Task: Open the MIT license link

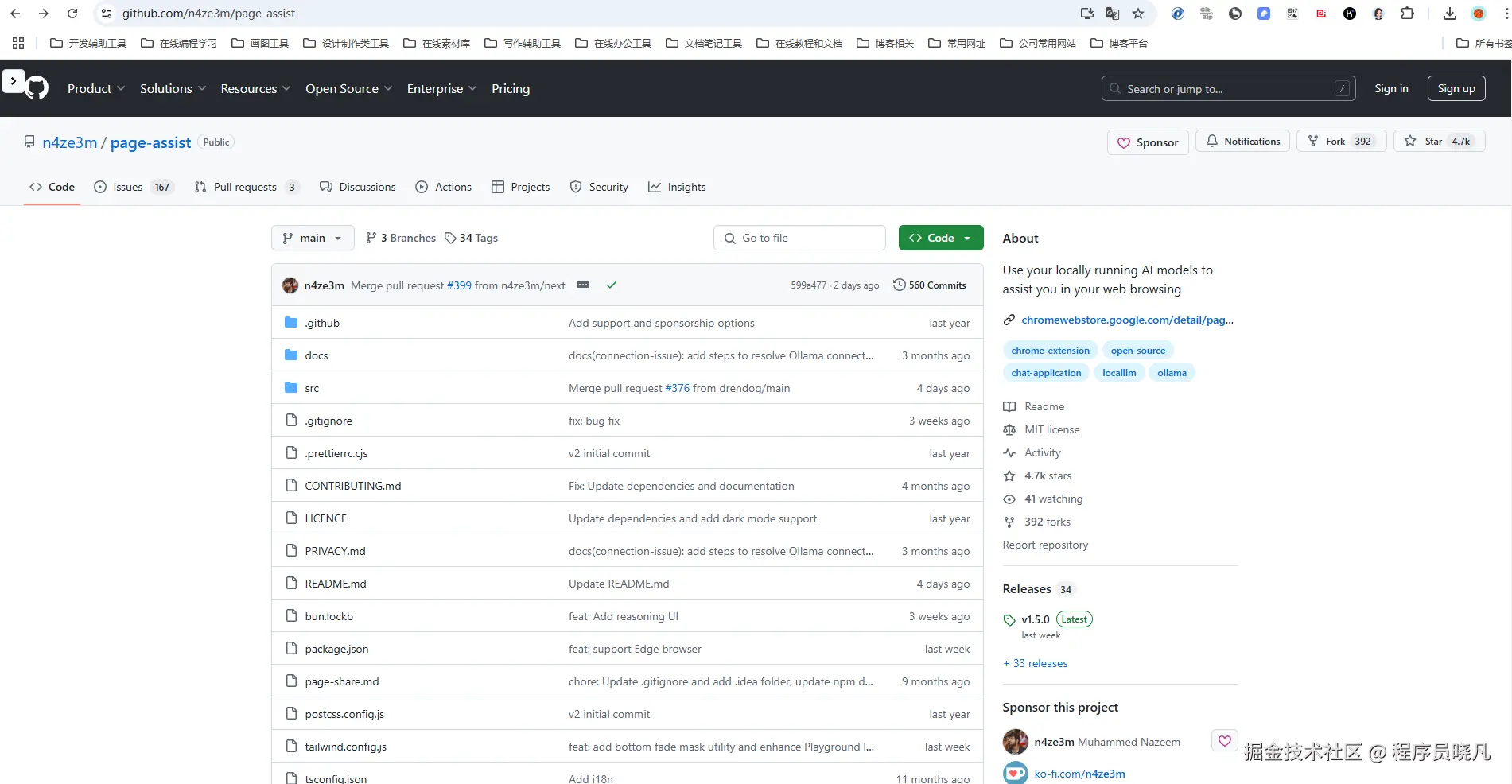Action: click(x=1051, y=429)
